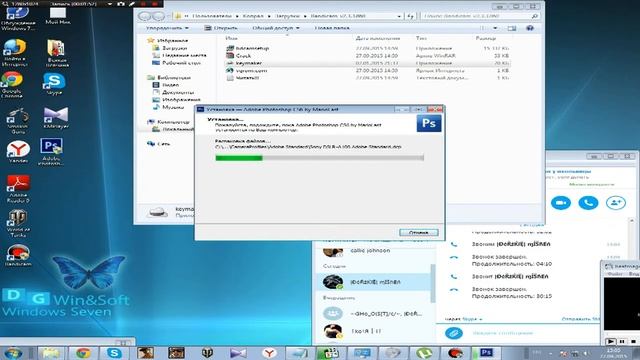
Task: Open Google Chrome desktop shortcut
Action: coord(12,84)
